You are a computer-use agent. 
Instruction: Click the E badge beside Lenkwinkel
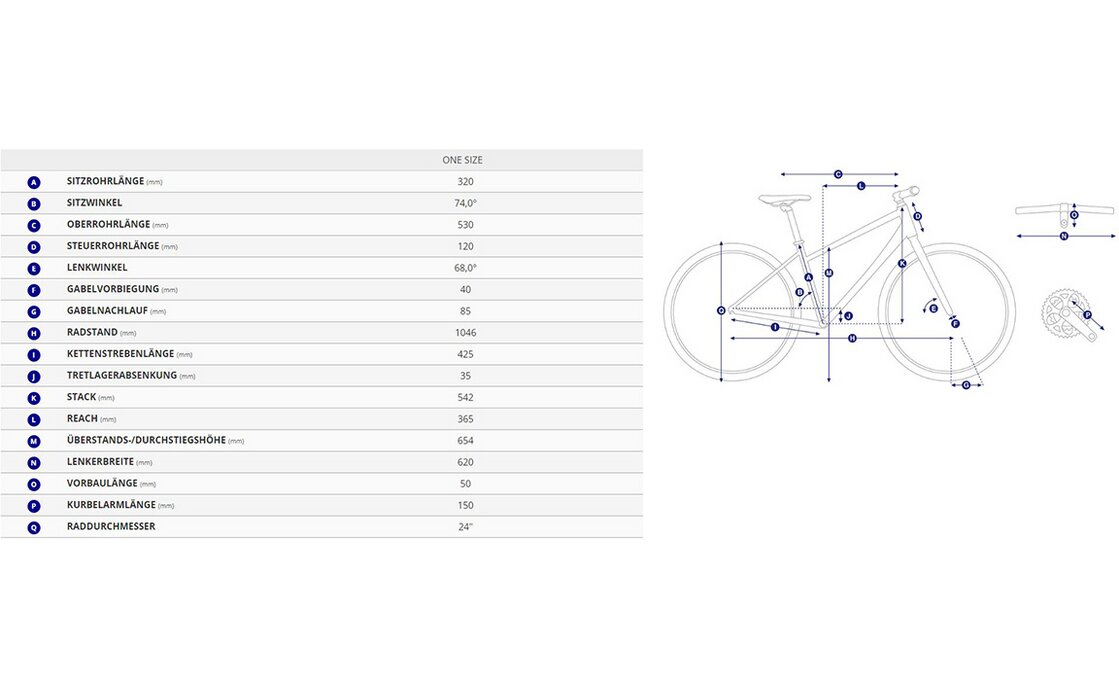33,268
